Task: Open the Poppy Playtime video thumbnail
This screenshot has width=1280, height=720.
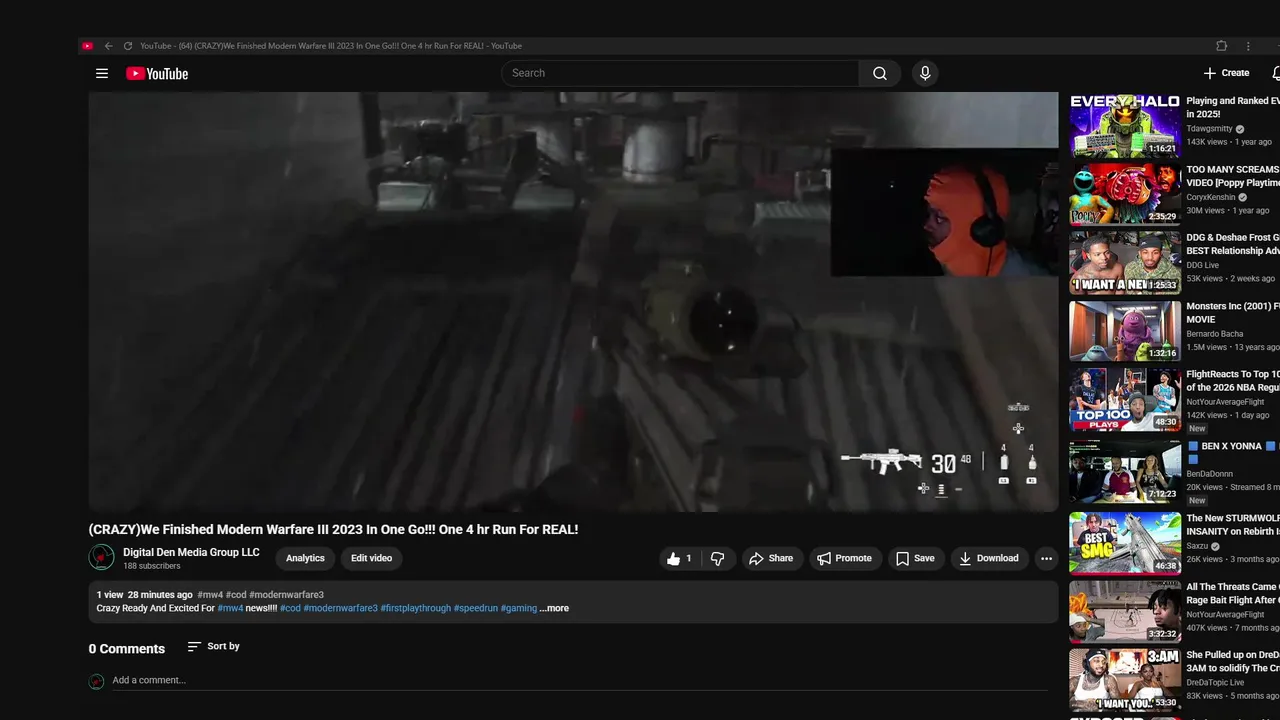Action: pyautogui.click(x=1125, y=194)
